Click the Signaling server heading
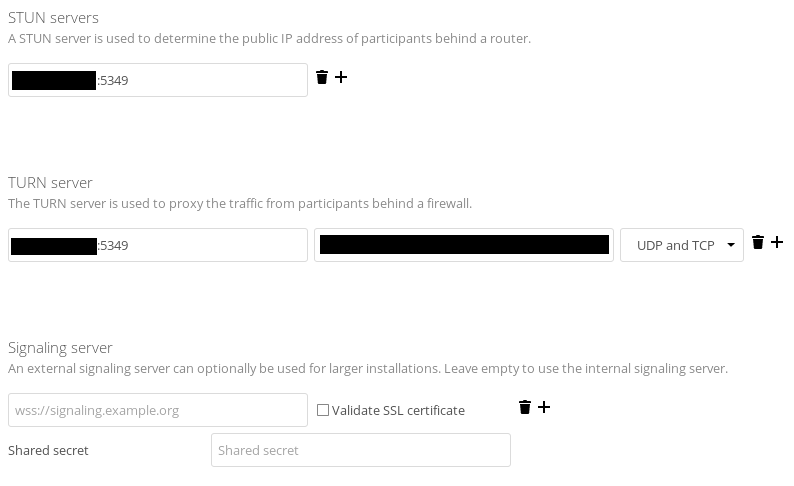 pyautogui.click(x=60, y=348)
